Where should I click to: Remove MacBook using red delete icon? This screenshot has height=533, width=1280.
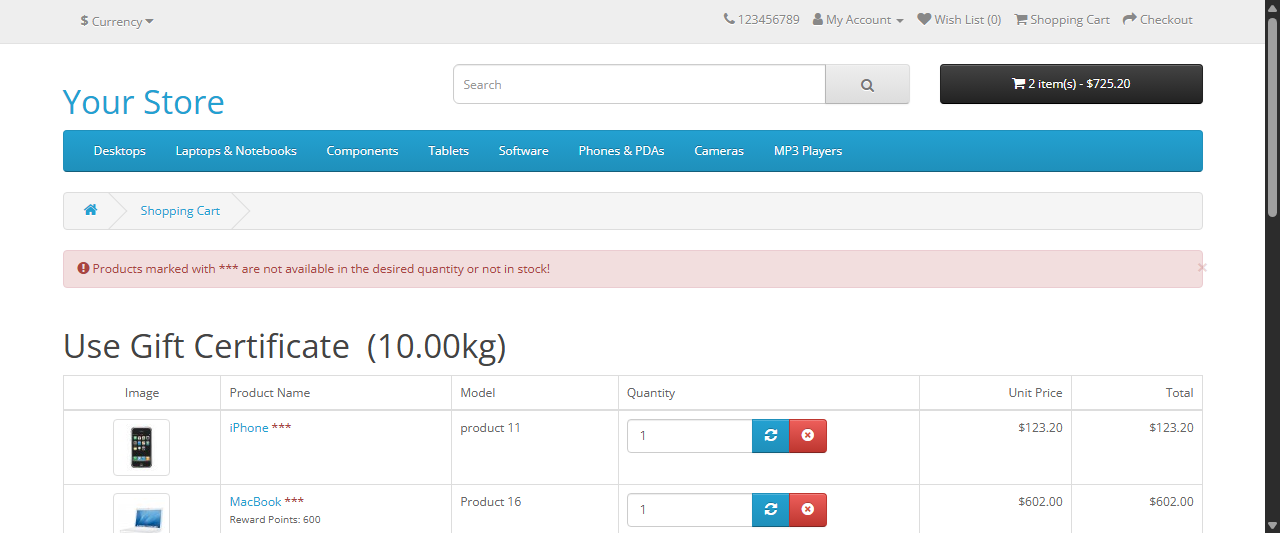click(x=808, y=510)
